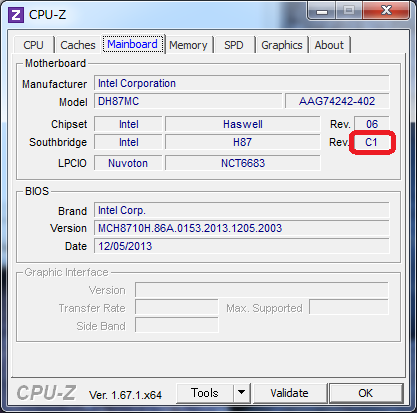The height and width of the screenshot is (413, 417).
Task: Switch to the CPU tab
Action: pos(33,45)
